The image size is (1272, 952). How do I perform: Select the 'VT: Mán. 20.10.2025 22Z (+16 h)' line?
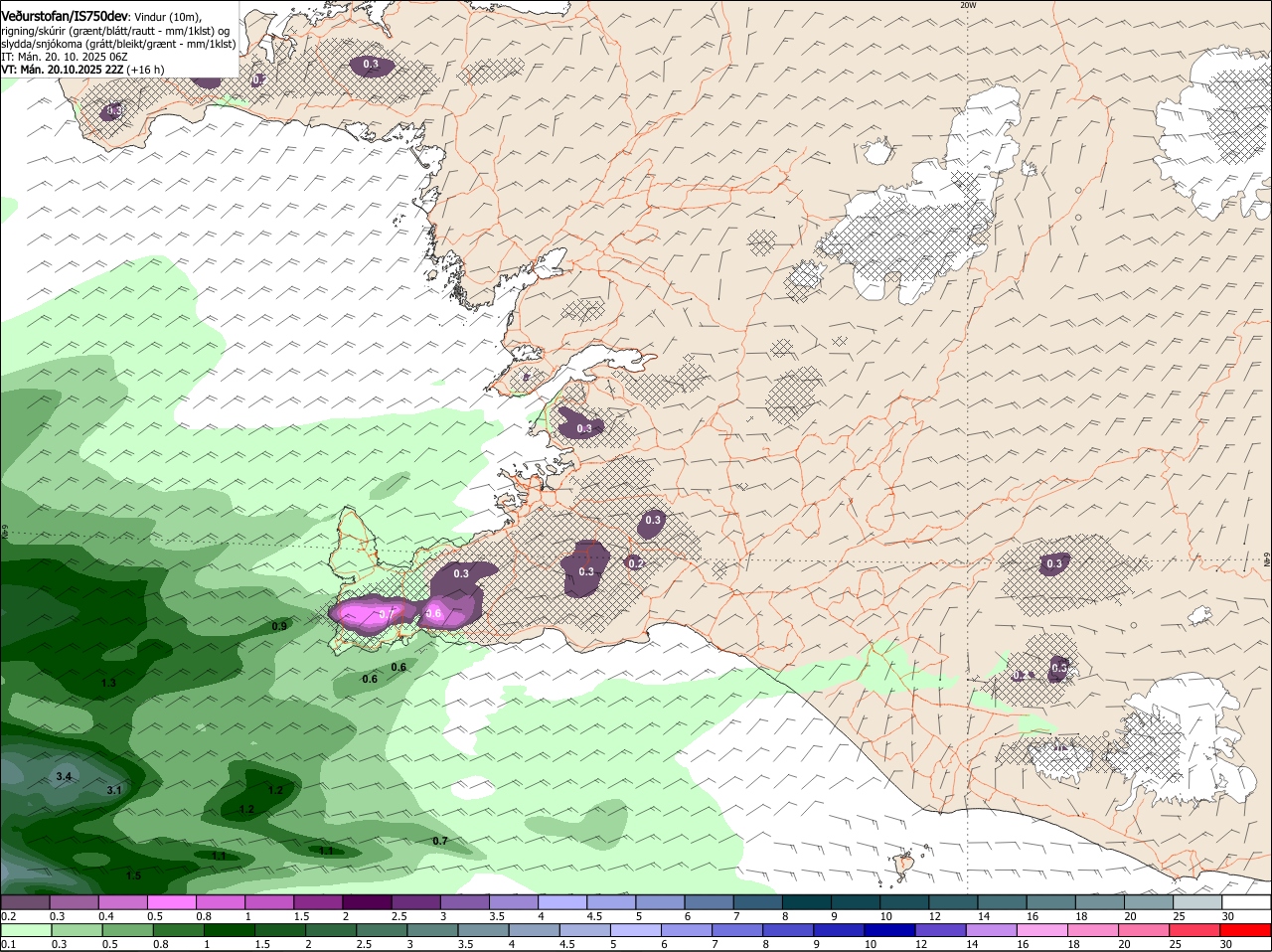pyautogui.click(x=82, y=70)
